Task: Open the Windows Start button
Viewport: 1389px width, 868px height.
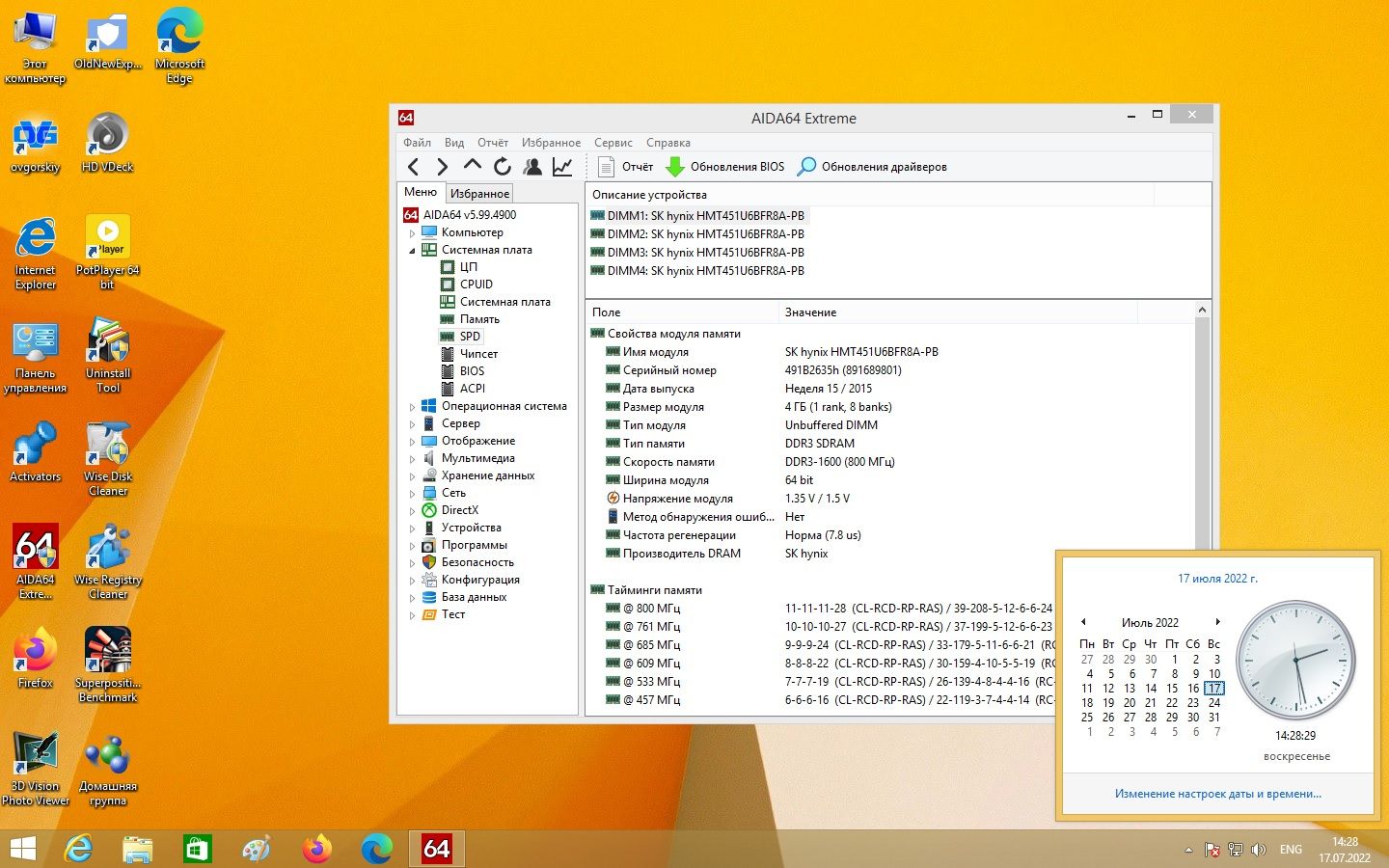Action: click(22, 849)
